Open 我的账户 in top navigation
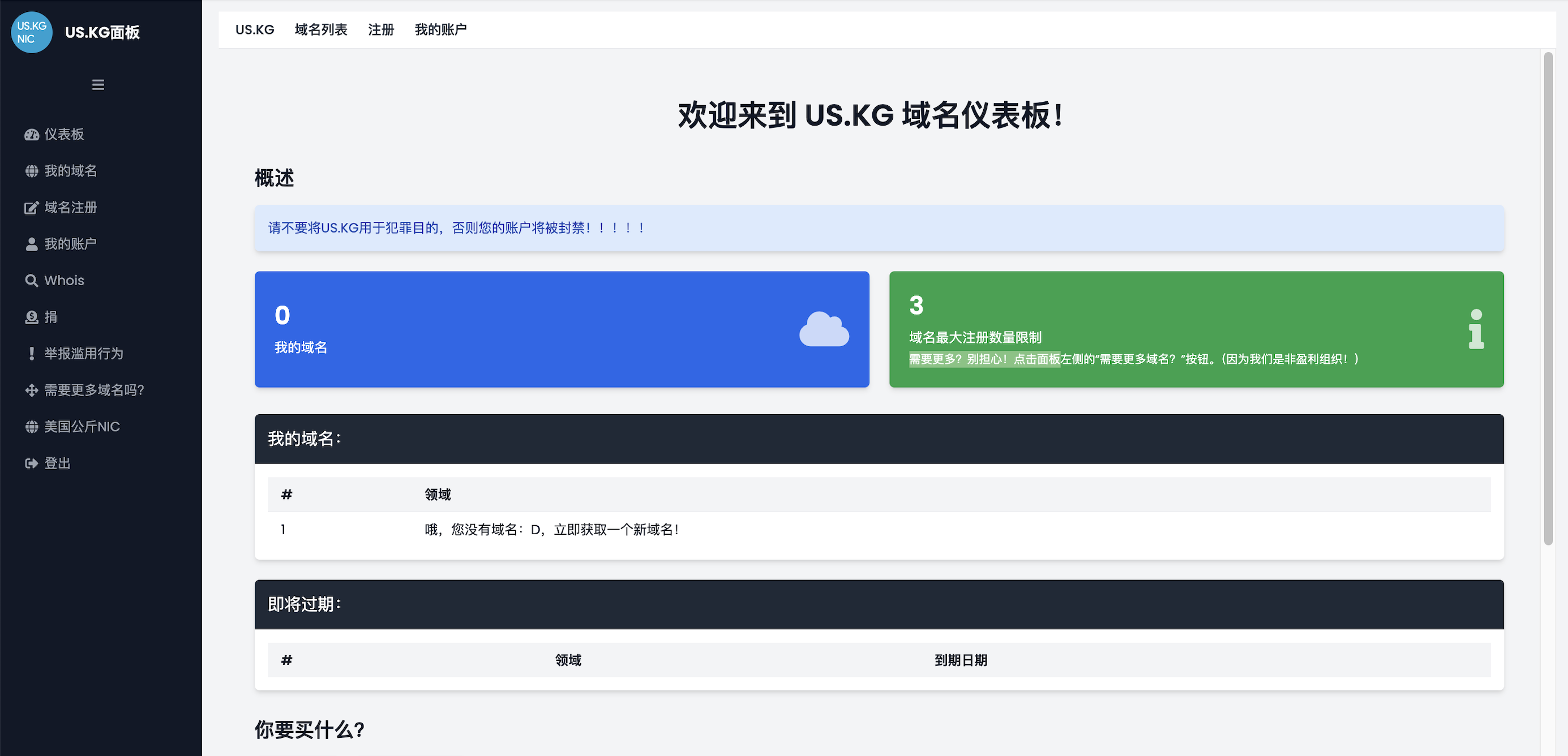This screenshot has width=1568, height=756. (x=441, y=30)
